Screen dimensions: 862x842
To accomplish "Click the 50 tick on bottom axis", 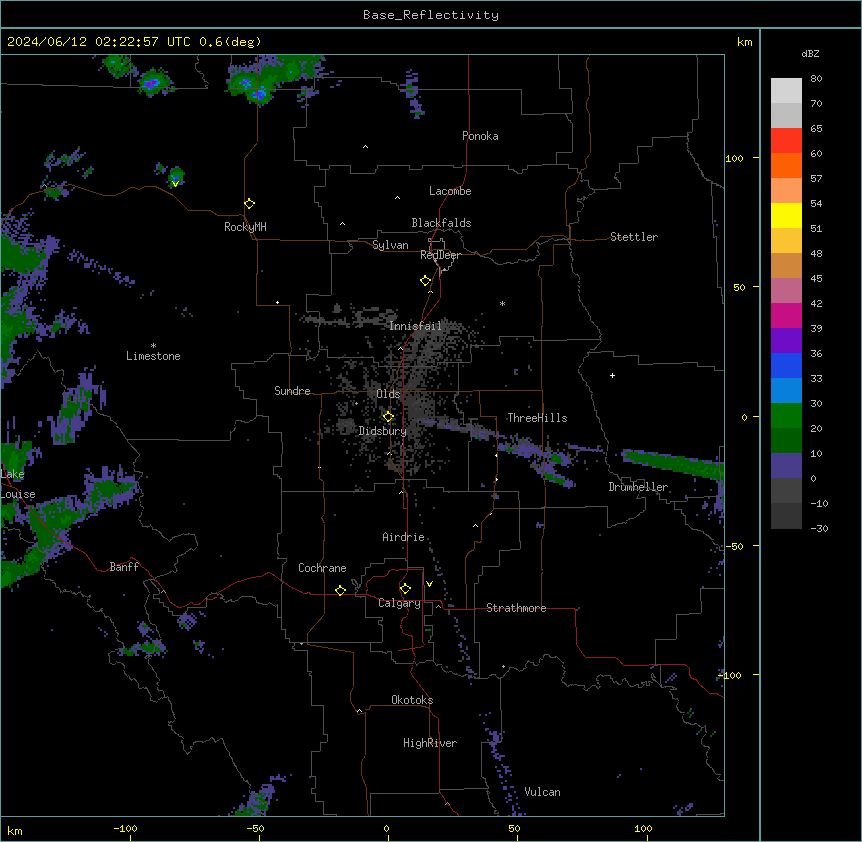I will (x=515, y=828).
